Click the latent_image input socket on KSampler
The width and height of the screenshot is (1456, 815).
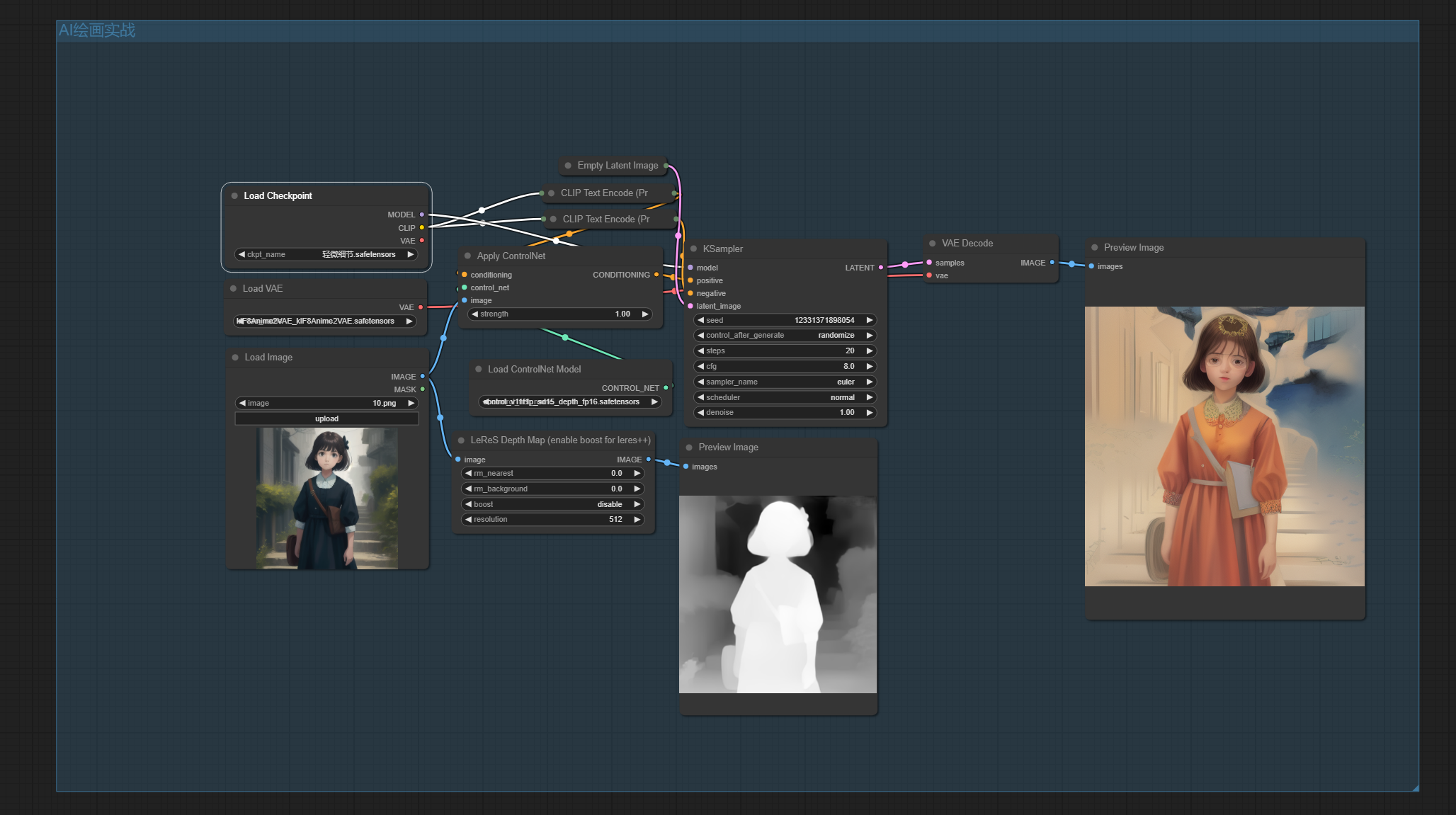tap(690, 306)
